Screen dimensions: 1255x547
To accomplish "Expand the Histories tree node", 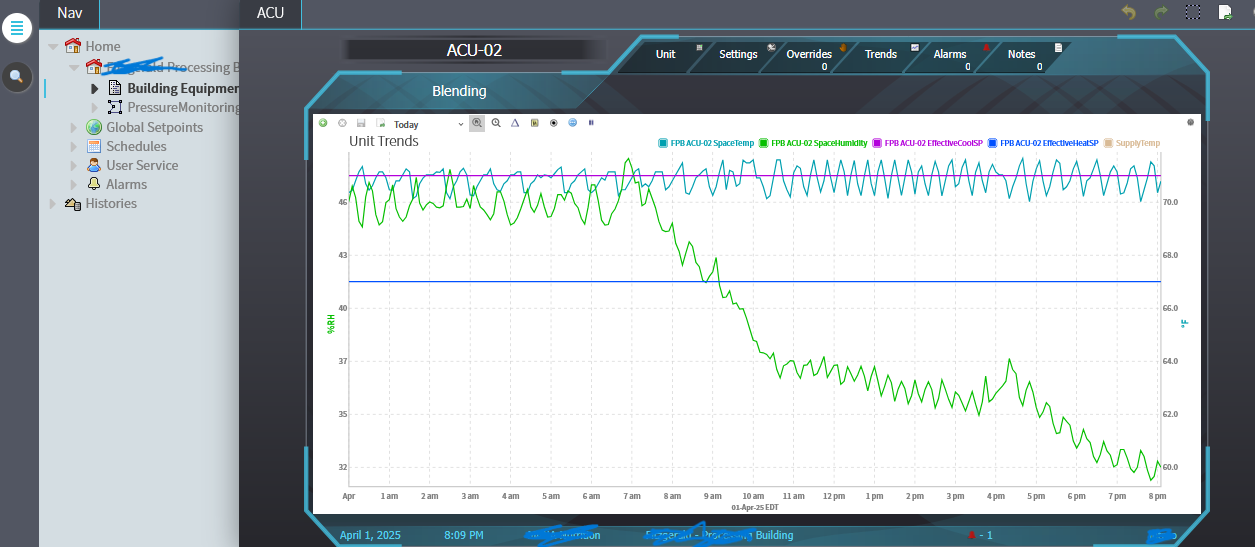I will tap(53, 203).
